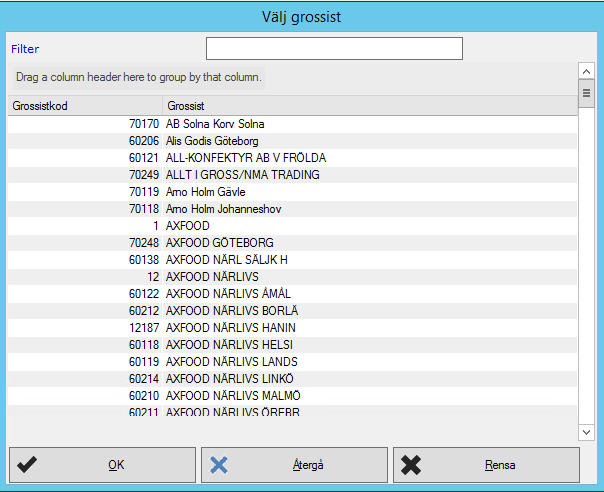The height and width of the screenshot is (492, 604).
Task: Sort by the Grossist column header
Action: click(x=370, y=106)
